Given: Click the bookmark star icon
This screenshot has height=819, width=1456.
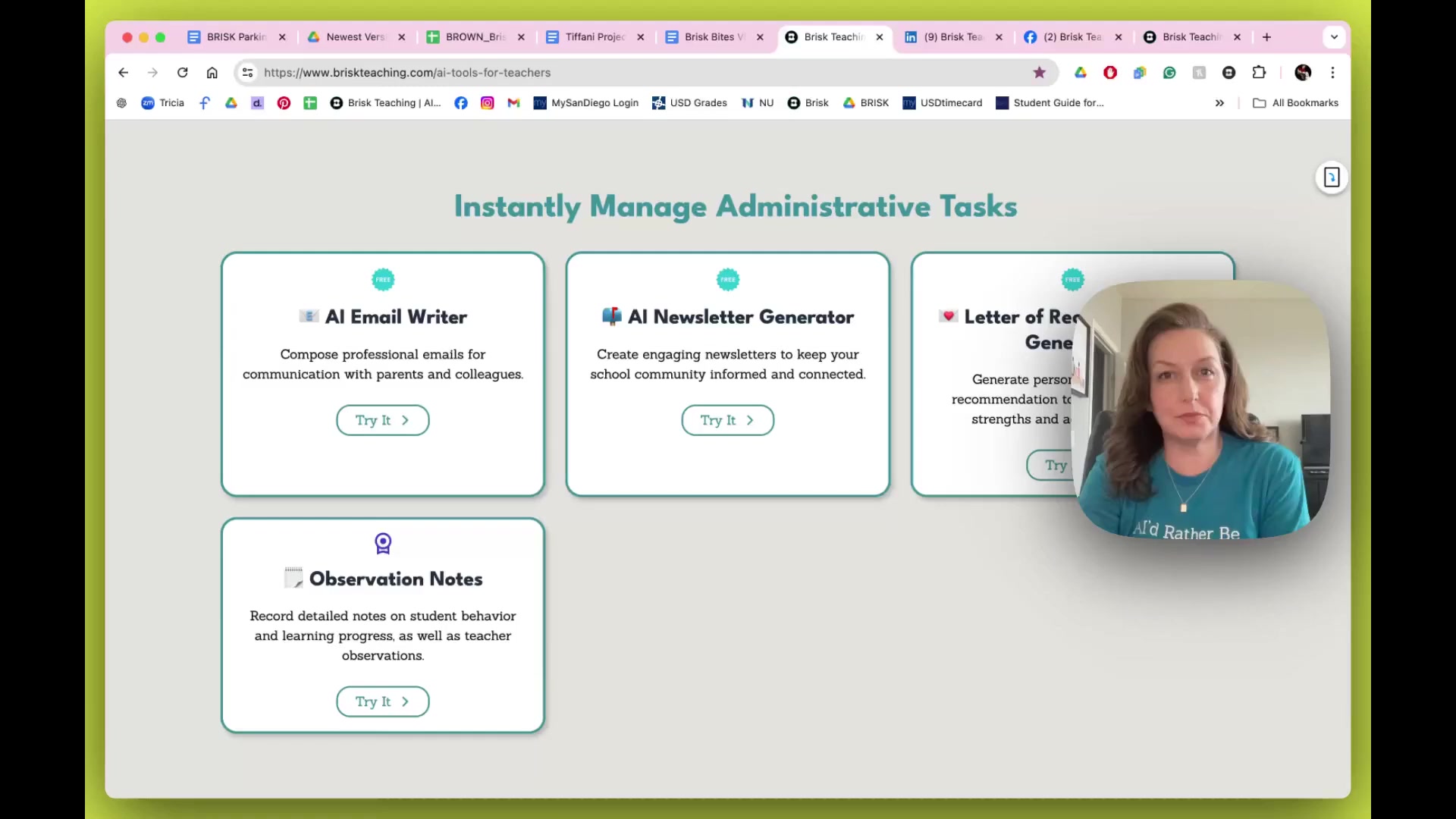Looking at the screenshot, I should (1039, 73).
